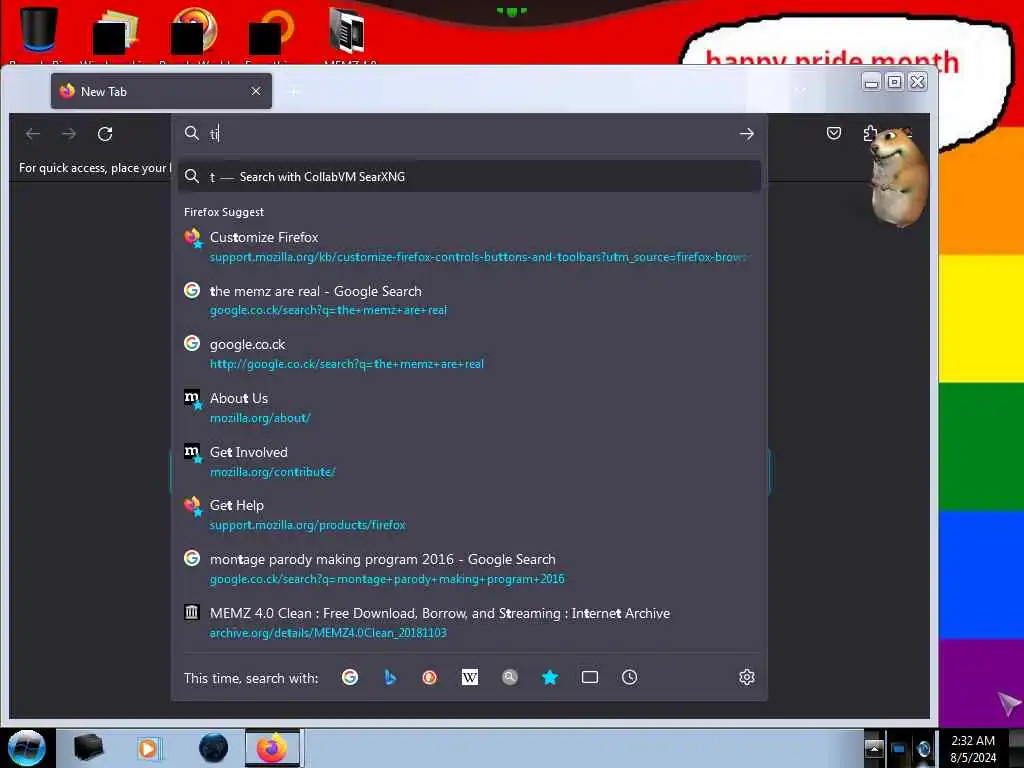Click the Firefox Suggest heading
This screenshot has width=1024, height=768.
(x=224, y=212)
